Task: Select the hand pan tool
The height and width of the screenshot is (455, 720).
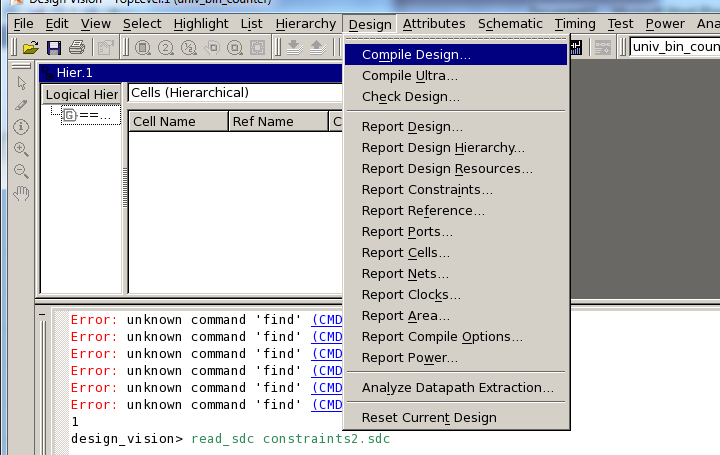Action: click(21, 193)
